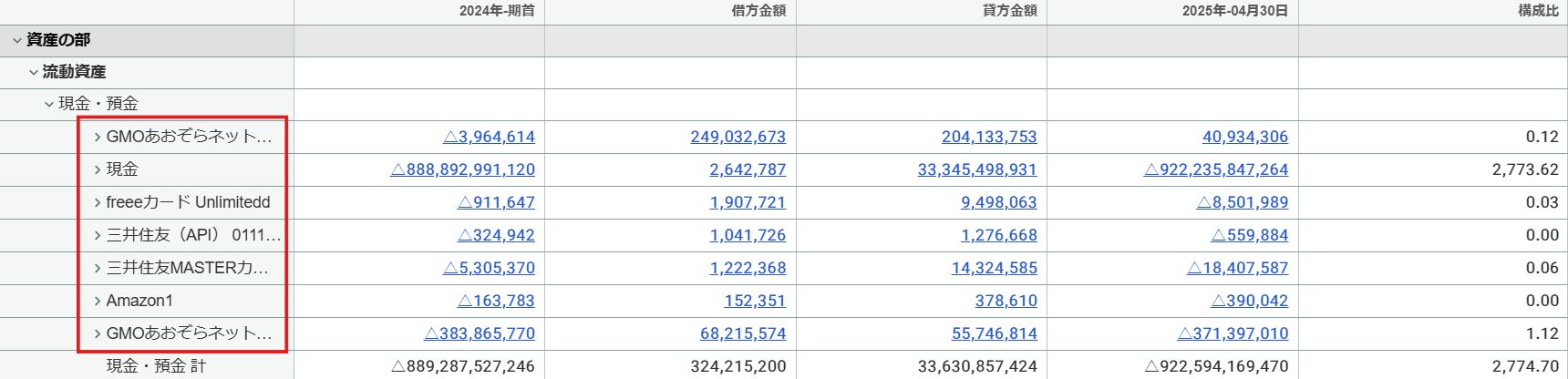
Task: Open the △324,942 opening balance link
Action: (496, 235)
